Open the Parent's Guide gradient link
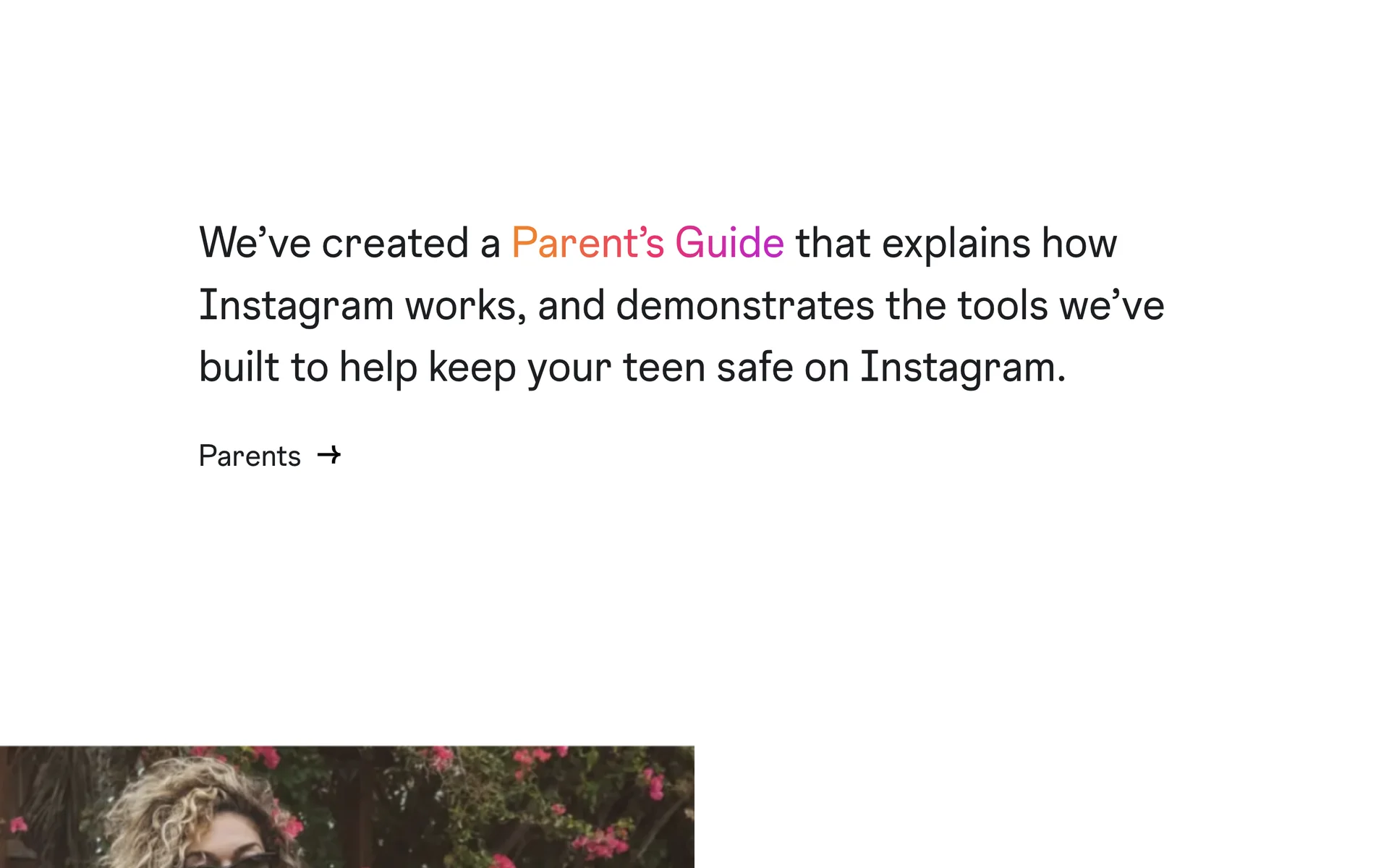This screenshot has height=868, width=1389. 647,243
